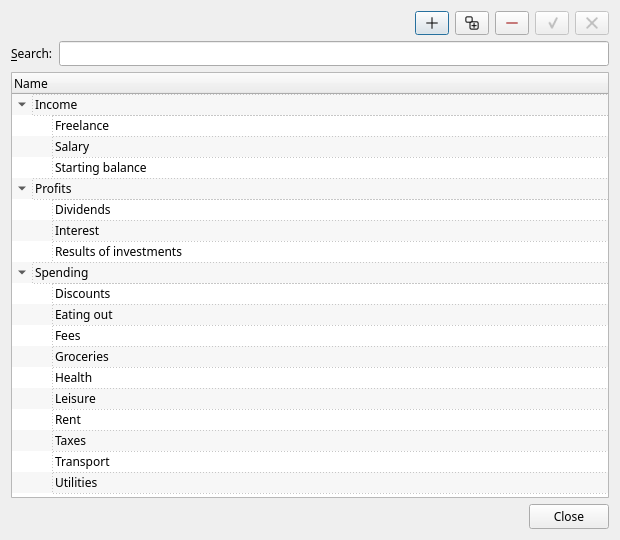Collapse the Spending category
620x540 pixels.
pos(22,272)
